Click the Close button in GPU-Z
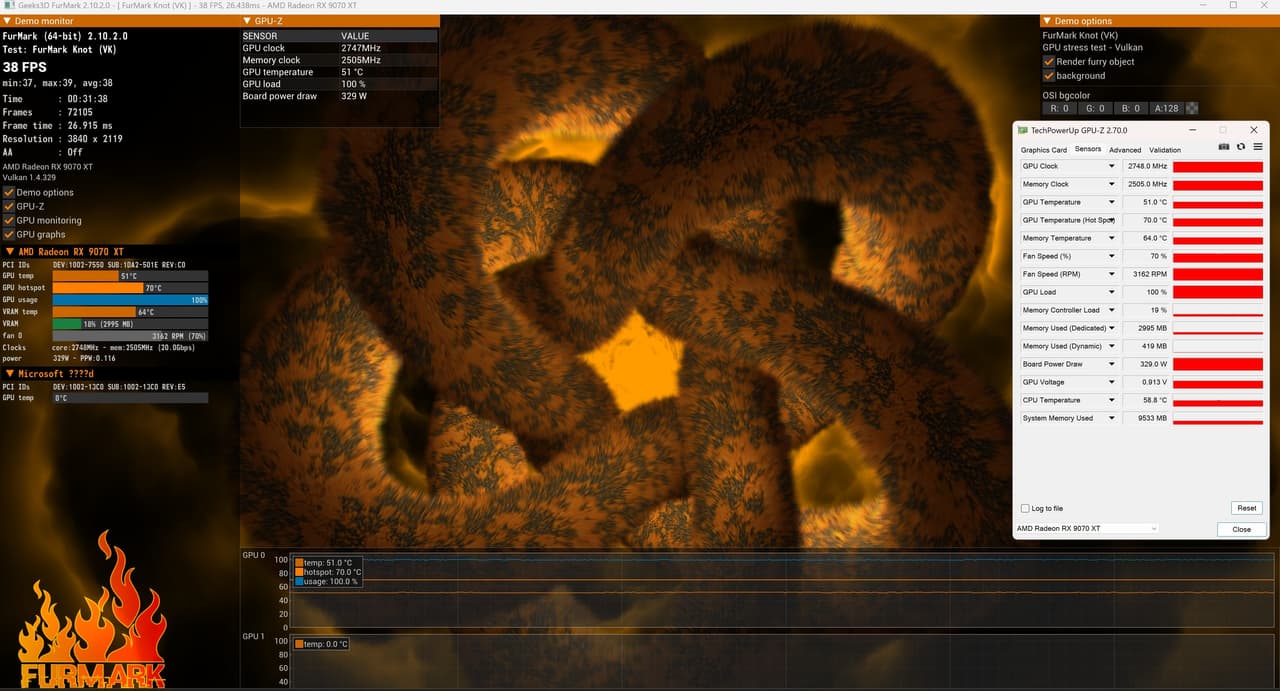Screen dimensions: 1280x691 click(x=1242, y=529)
